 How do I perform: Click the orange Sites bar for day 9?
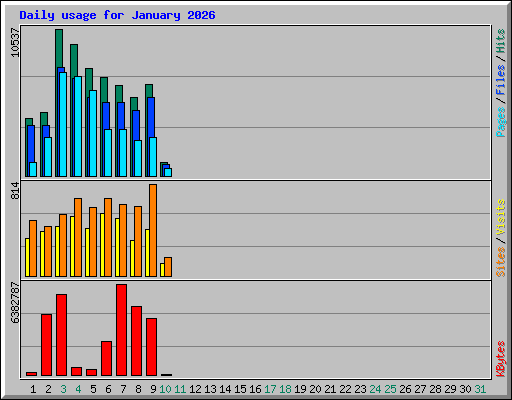point(153,230)
